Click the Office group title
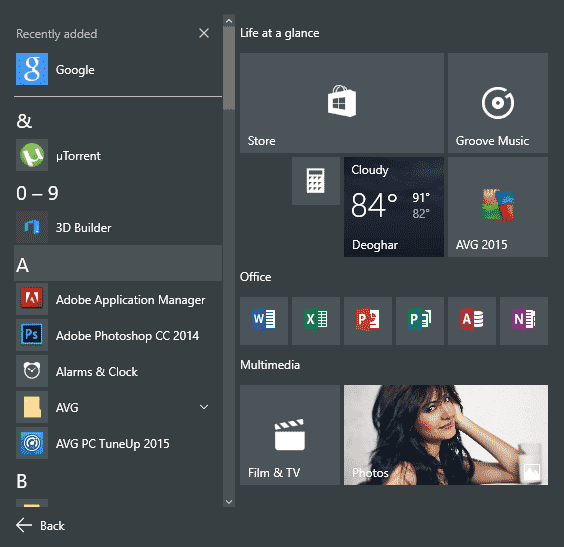The image size is (564, 547). click(255, 277)
